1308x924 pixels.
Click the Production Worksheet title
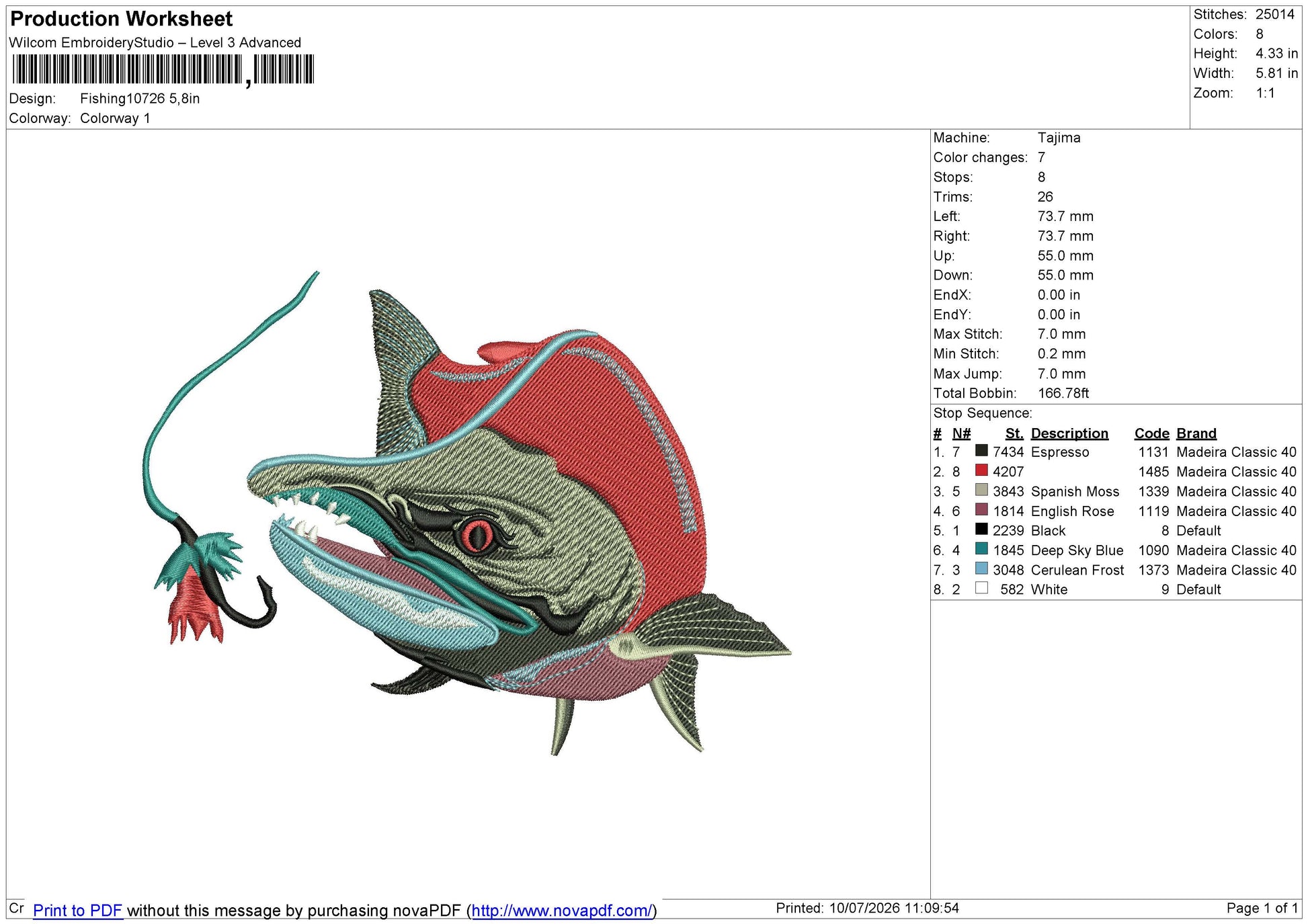pyautogui.click(x=122, y=19)
